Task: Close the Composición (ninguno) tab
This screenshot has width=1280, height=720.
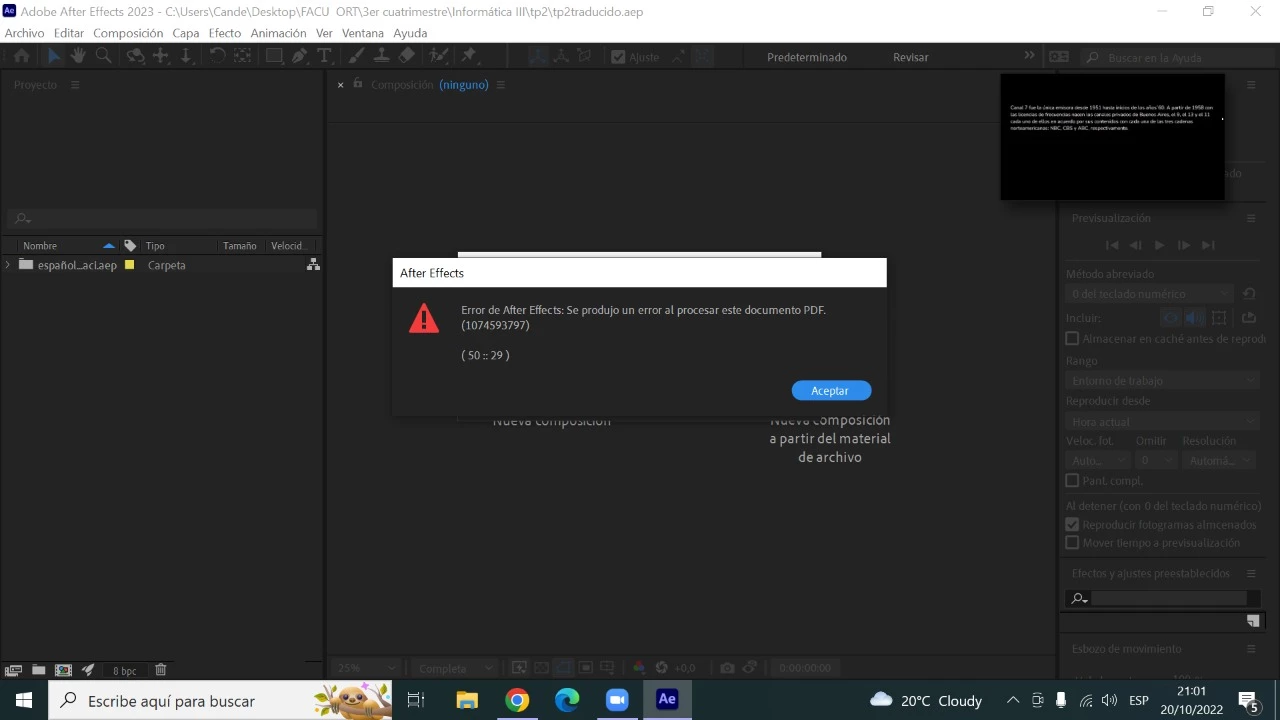Action: [x=340, y=85]
